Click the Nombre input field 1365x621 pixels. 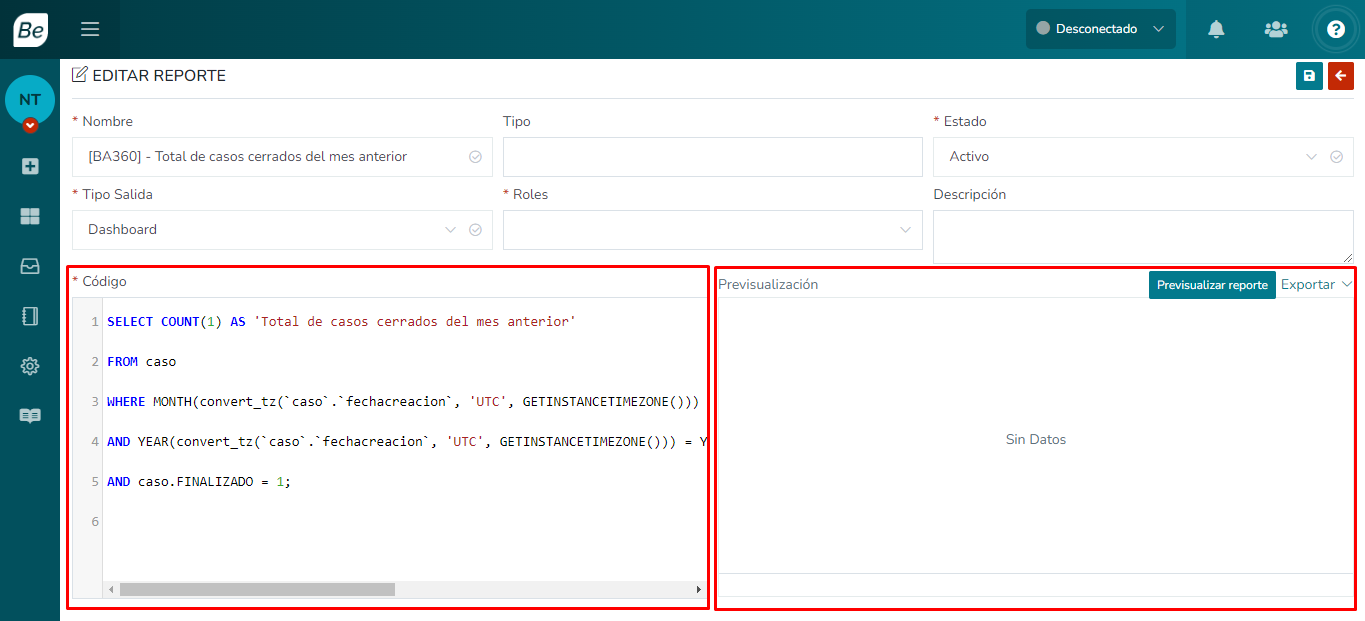tap(270, 157)
